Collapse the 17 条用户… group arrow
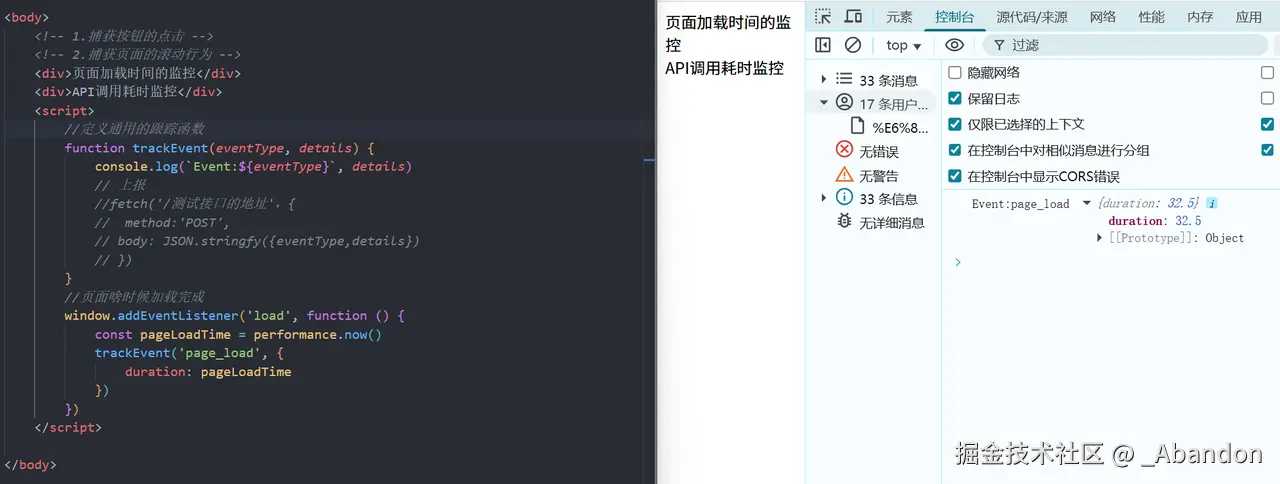 823,102
